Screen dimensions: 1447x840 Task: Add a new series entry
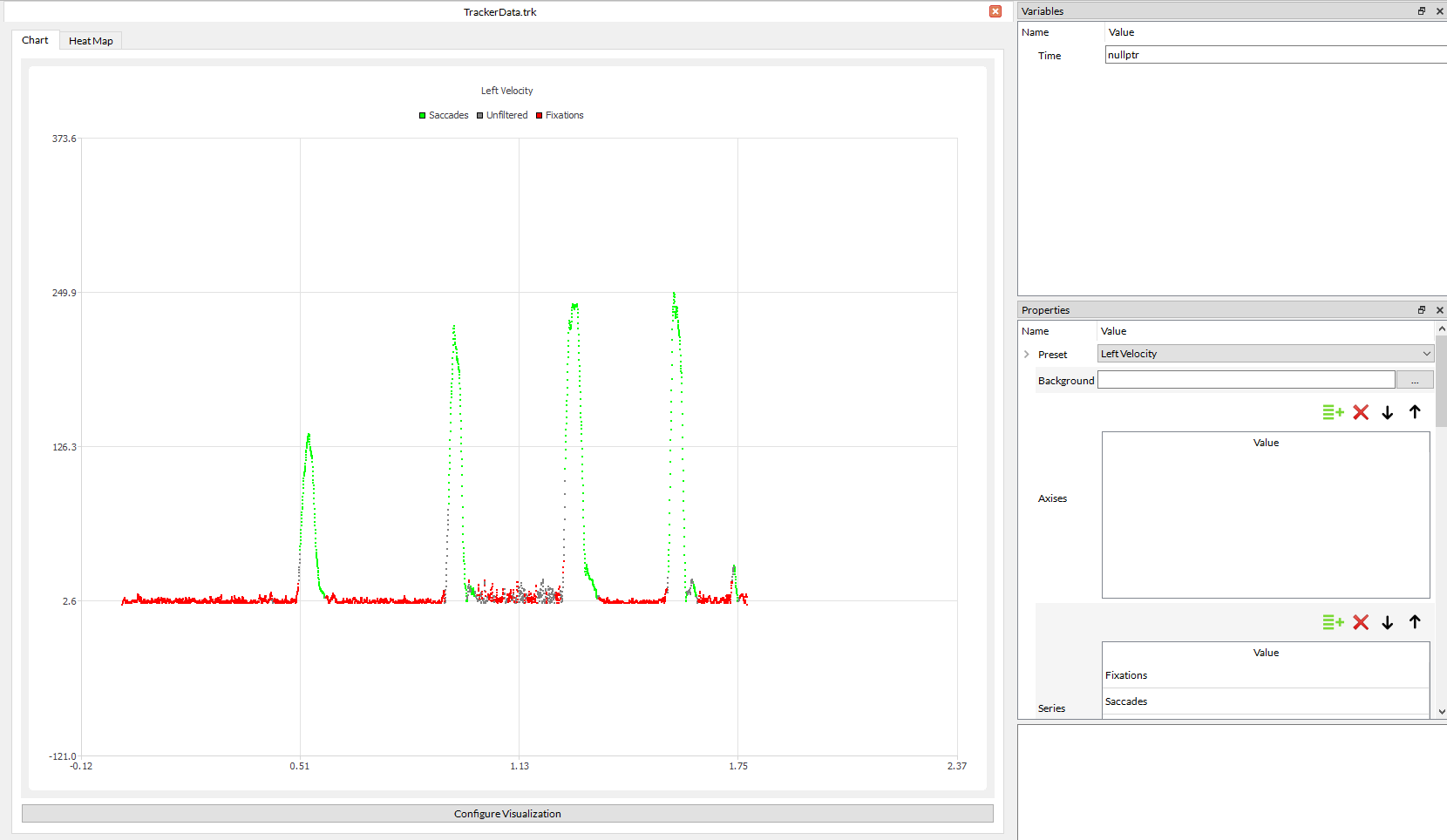(x=1333, y=622)
